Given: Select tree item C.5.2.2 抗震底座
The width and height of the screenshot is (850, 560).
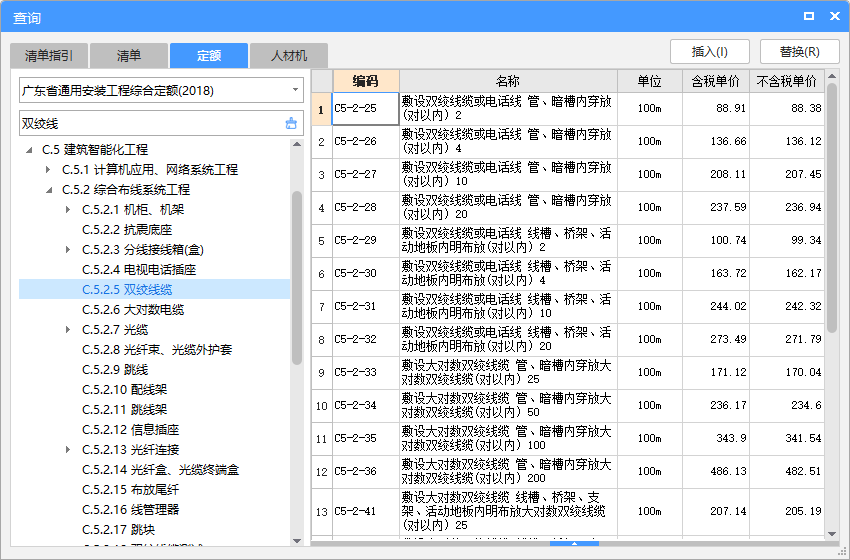Looking at the screenshot, I should pos(127,229).
